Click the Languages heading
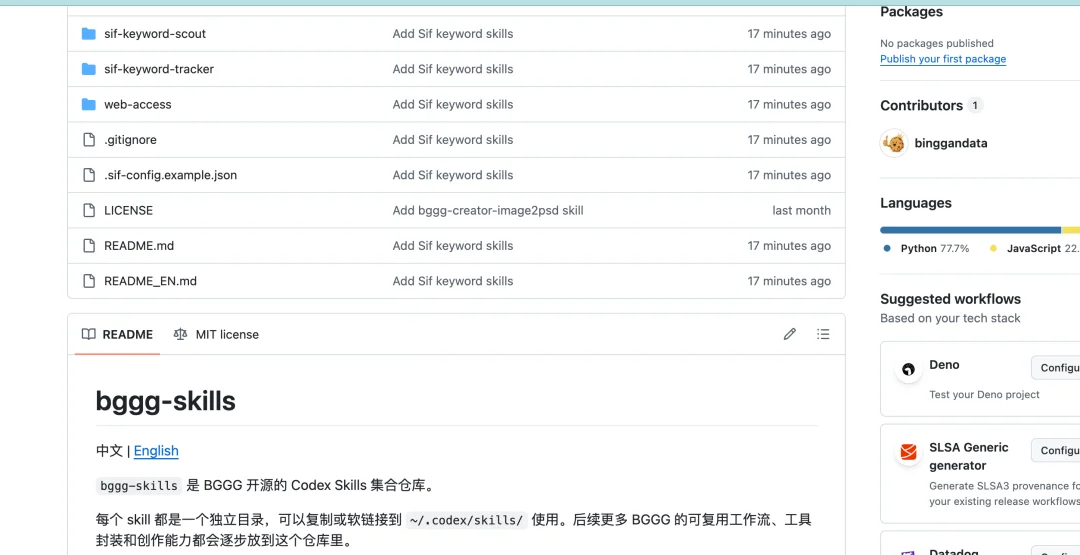 pyautogui.click(x=916, y=203)
